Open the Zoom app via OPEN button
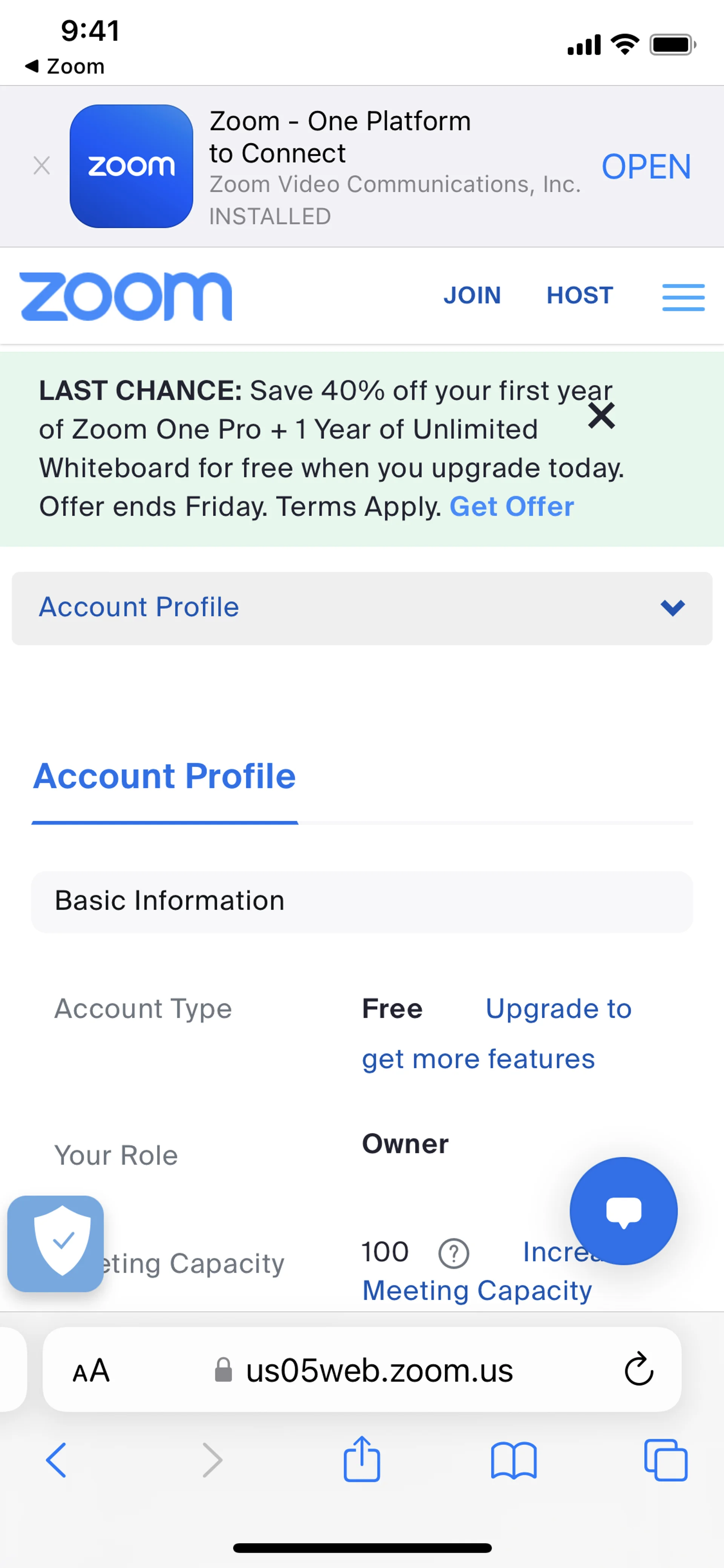The width and height of the screenshot is (724, 1568). coord(646,167)
